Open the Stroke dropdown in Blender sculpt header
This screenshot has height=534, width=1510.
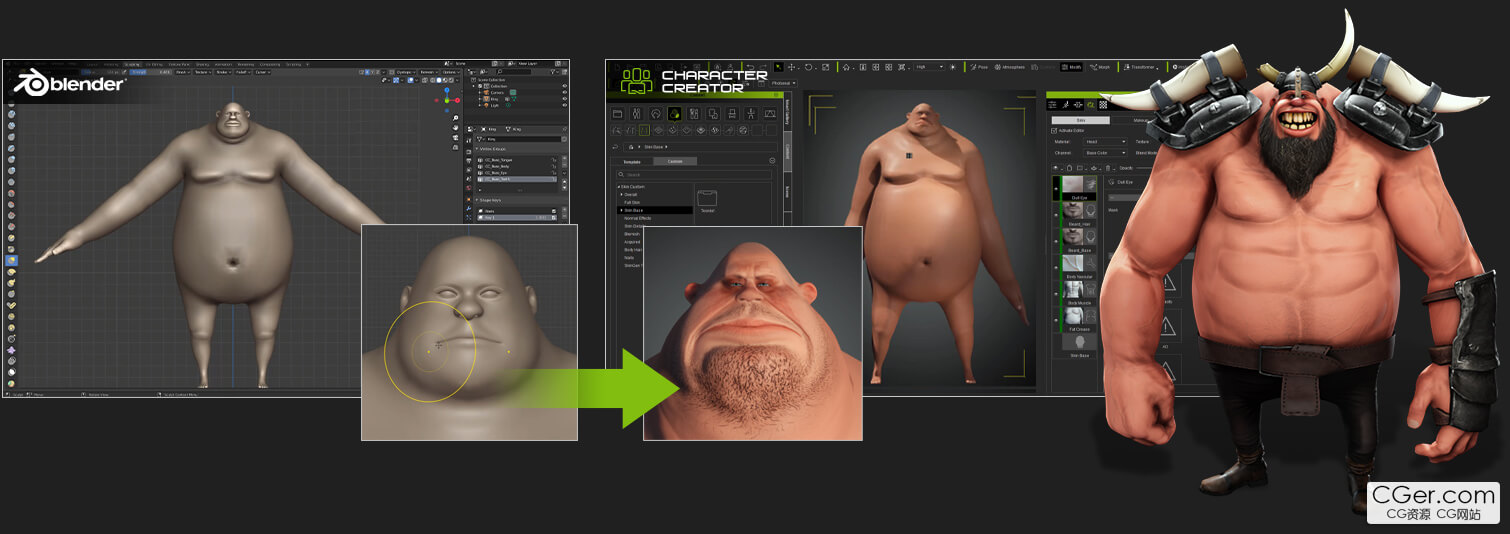223,72
